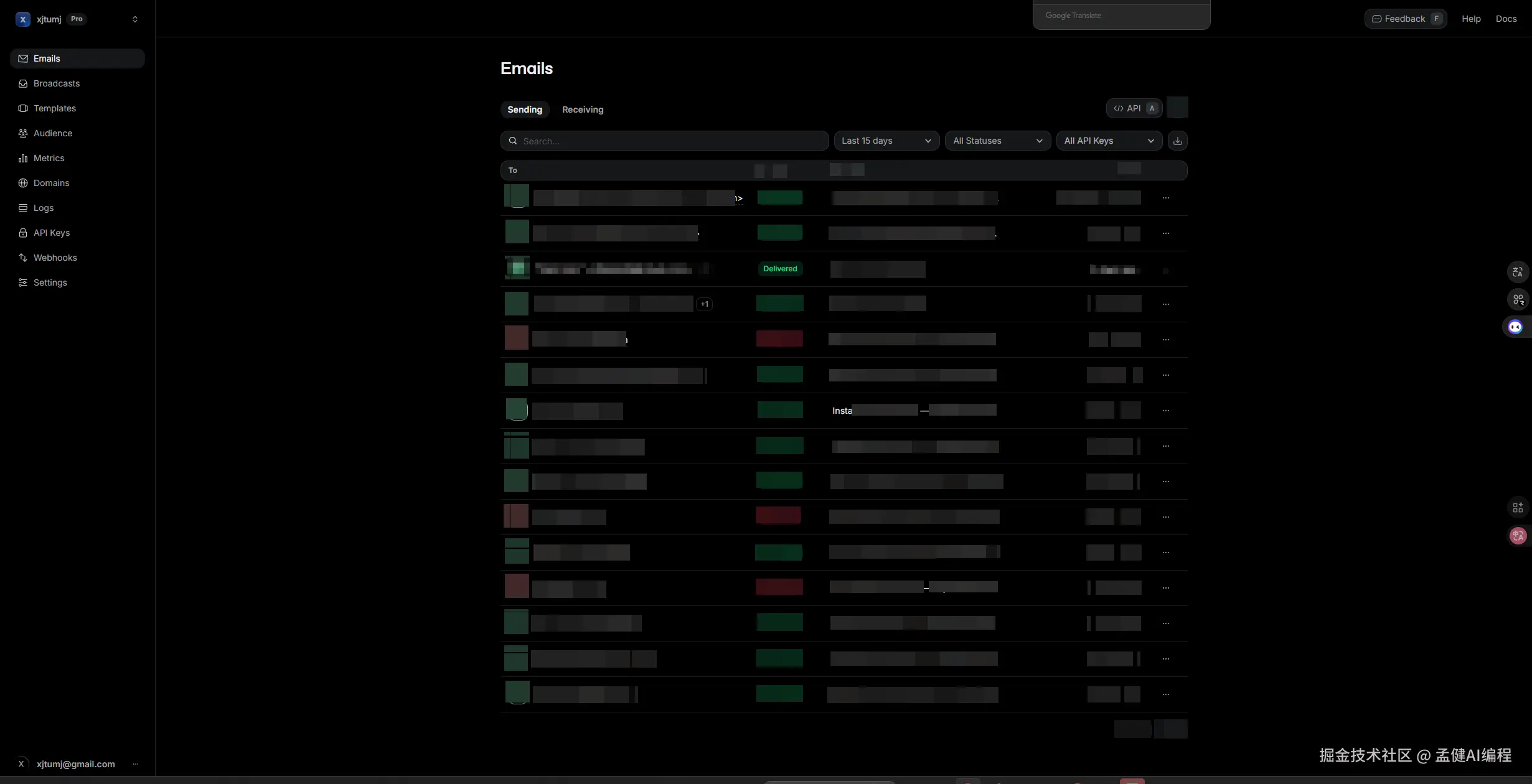Open Metrics in the sidebar
The height and width of the screenshot is (784, 1532).
[49, 158]
